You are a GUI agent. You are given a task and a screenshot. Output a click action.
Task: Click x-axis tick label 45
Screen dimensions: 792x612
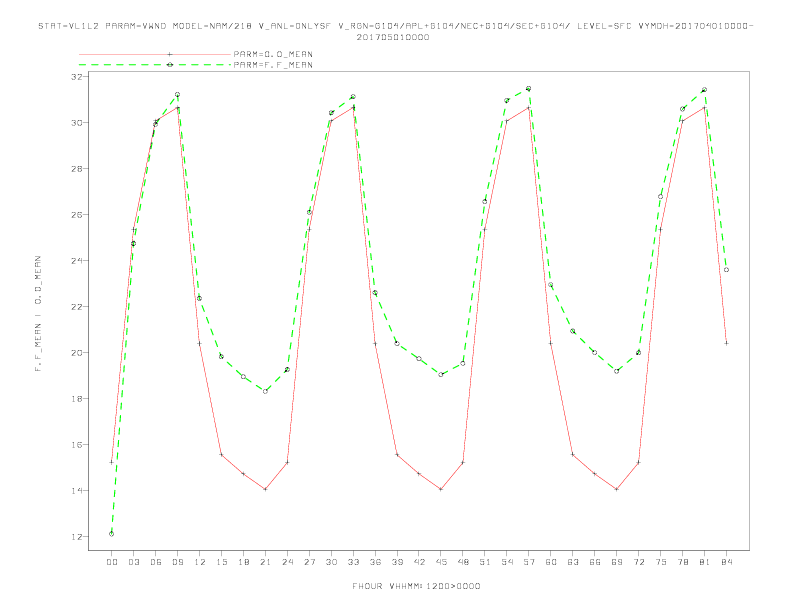pos(441,562)
